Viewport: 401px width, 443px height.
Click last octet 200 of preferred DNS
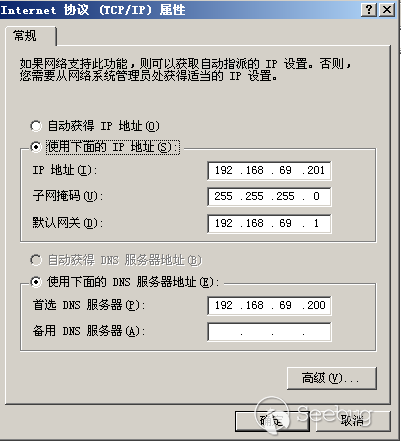coord(316,305)
